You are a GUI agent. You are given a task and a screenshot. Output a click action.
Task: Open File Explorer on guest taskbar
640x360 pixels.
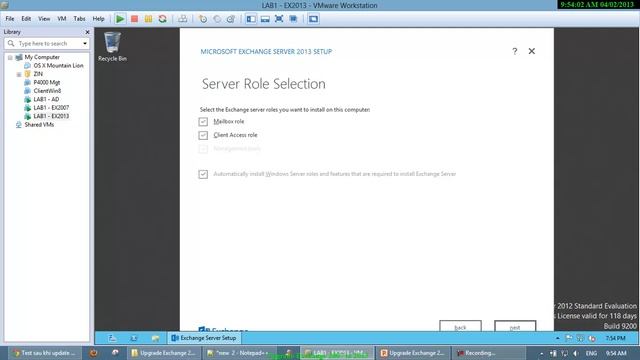click(155, 338)
